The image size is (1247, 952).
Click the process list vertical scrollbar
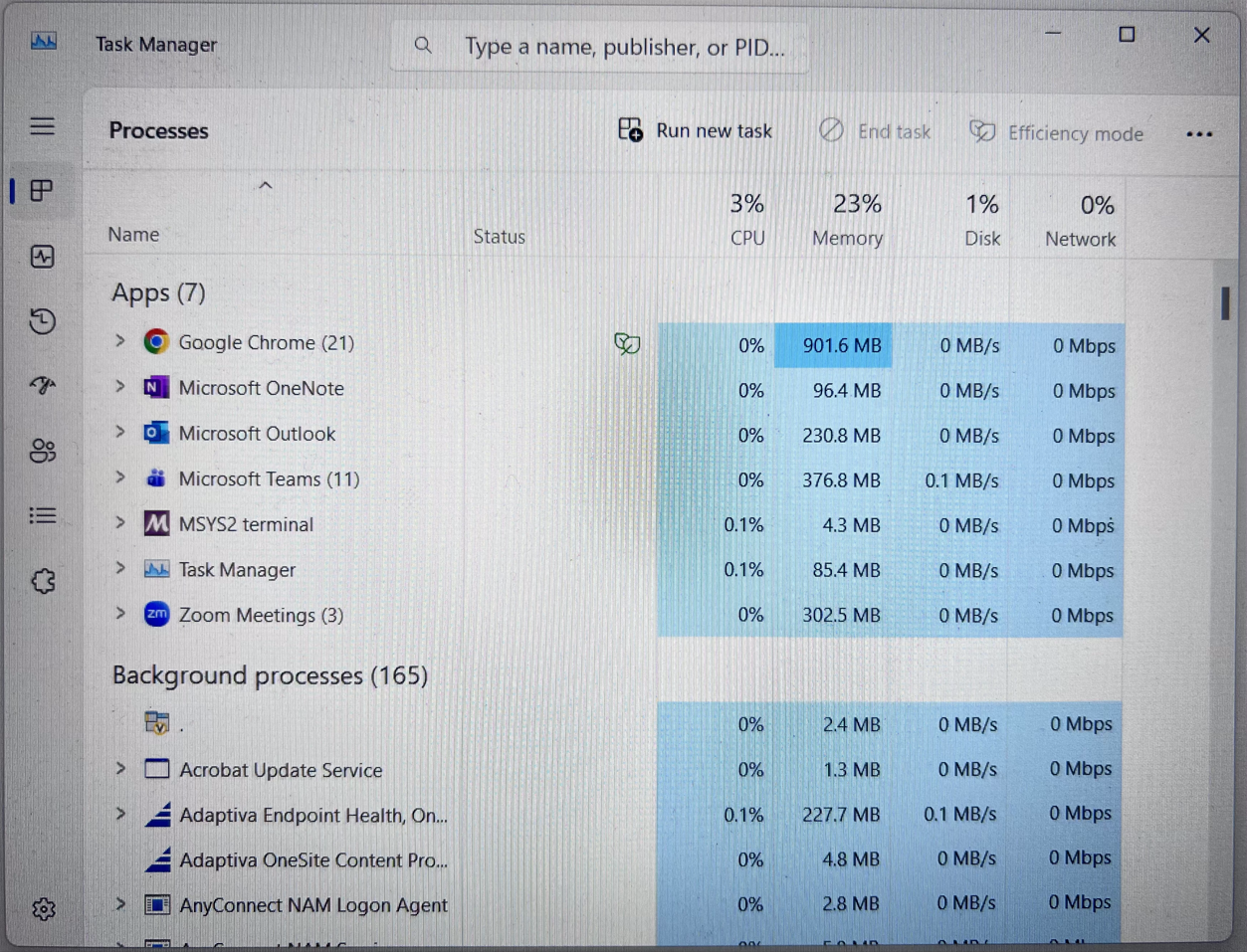click(x=1225, y=303)
